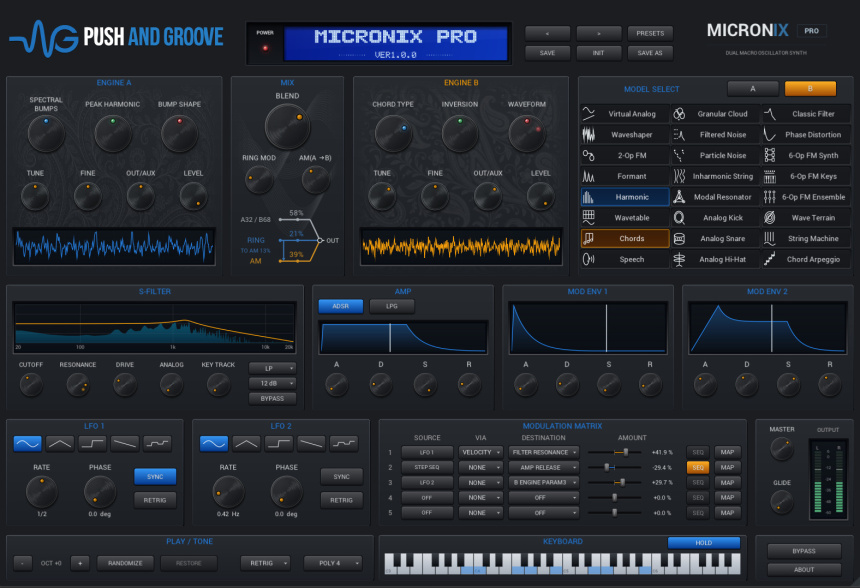
Task: Pick the Particle Noise model icon
Action: point(679,155)
